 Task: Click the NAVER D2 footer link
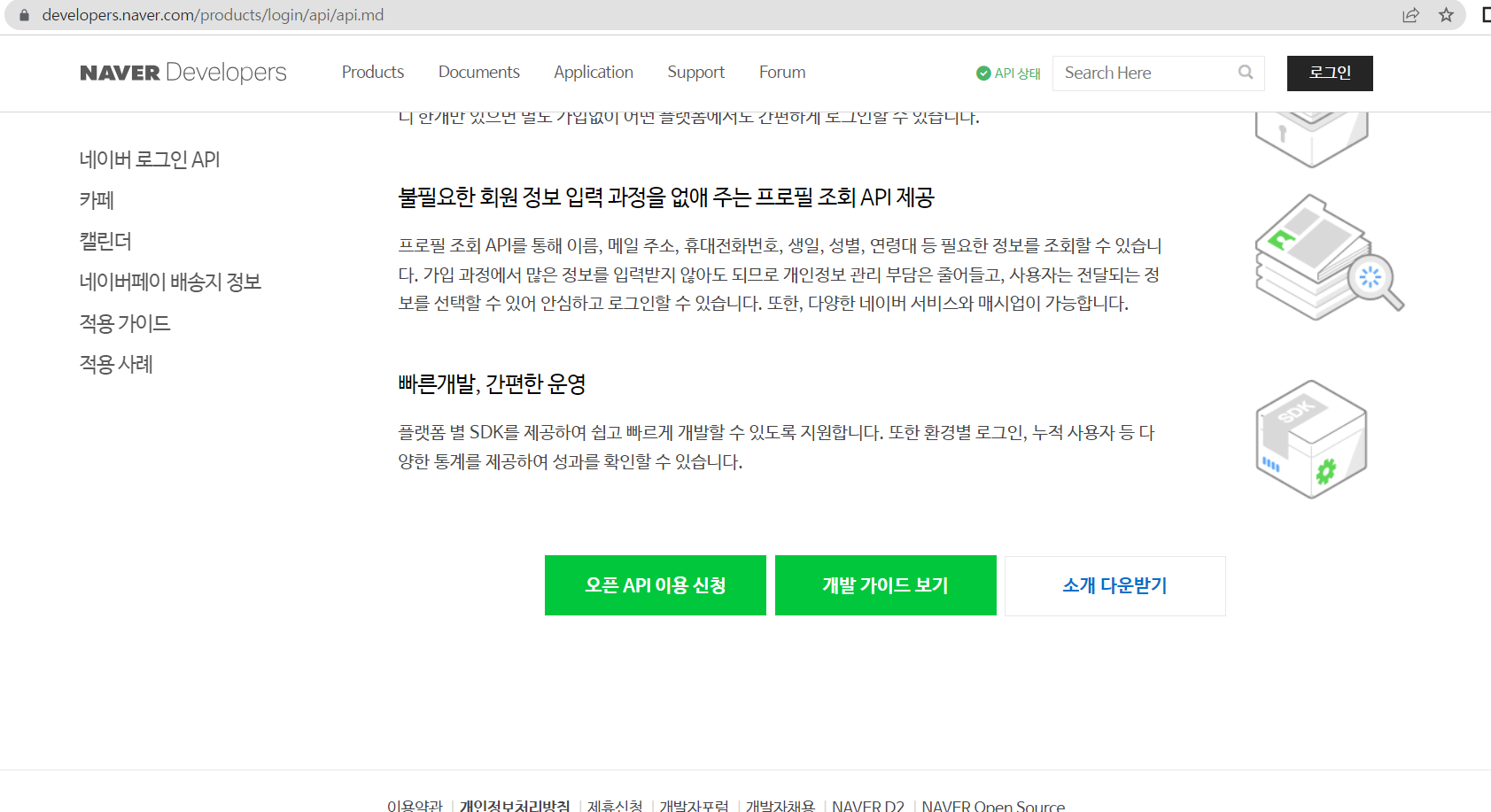pos(868,806)
